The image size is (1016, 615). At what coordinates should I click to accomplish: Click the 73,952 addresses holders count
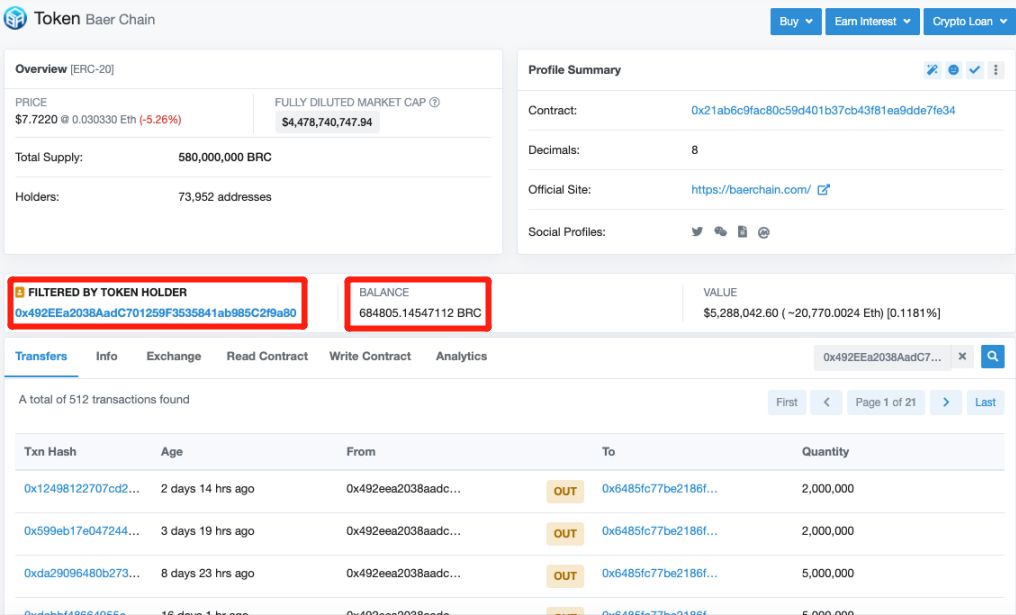(225, 197)
